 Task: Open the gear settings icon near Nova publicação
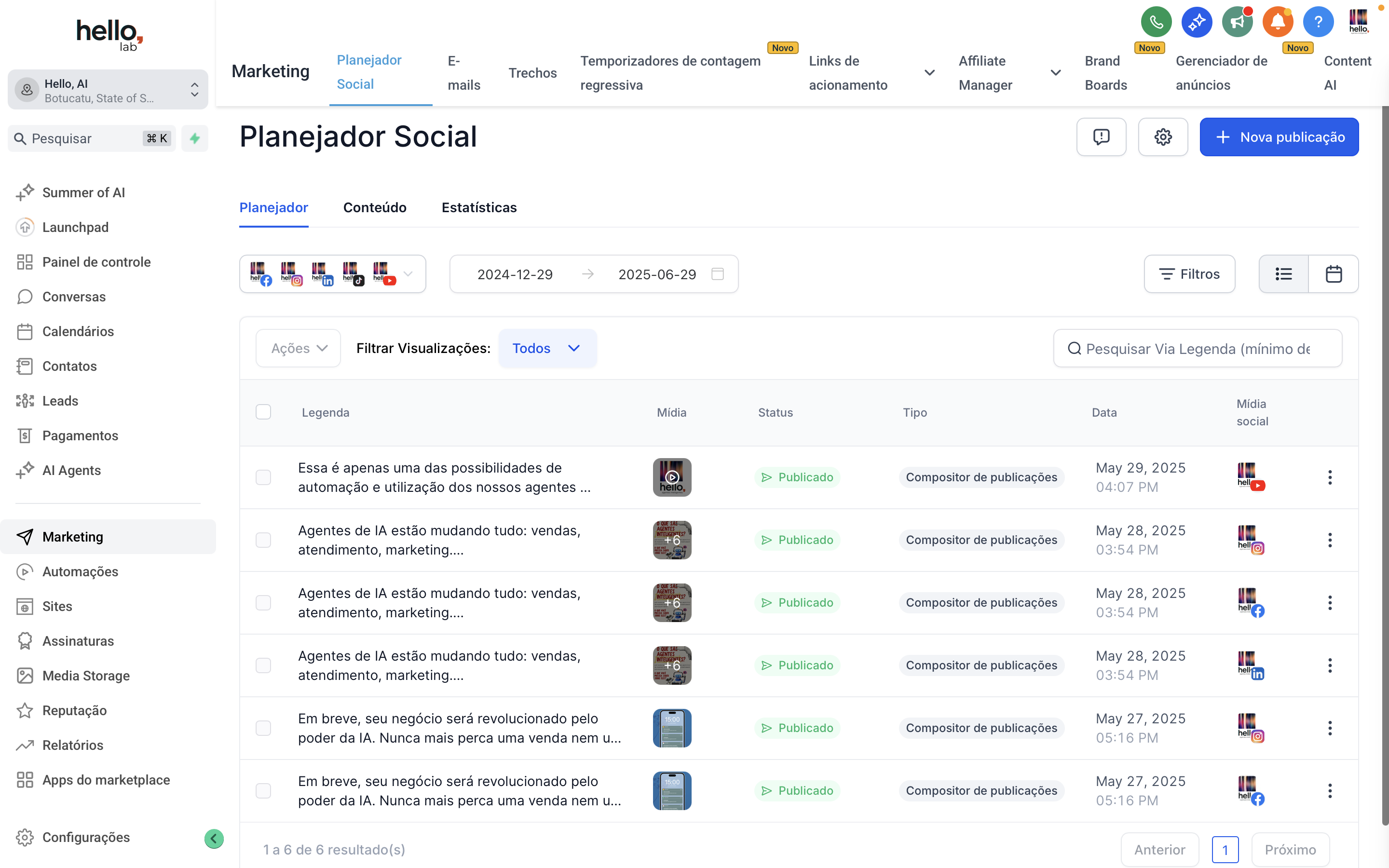click(x=1163, y=136)
